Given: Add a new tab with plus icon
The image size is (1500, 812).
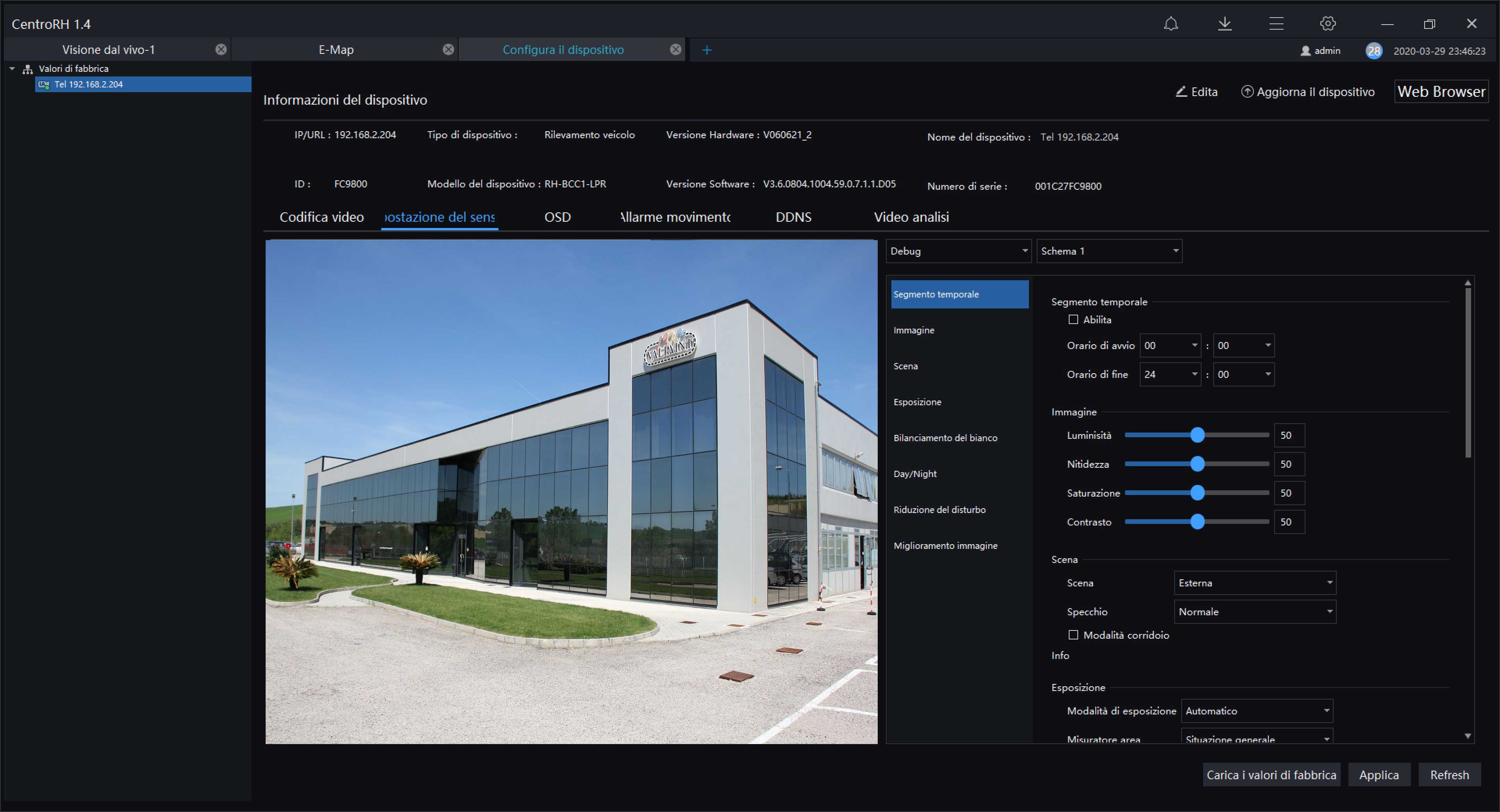Looking at the screenshot, I should click(x=706, y=50).
